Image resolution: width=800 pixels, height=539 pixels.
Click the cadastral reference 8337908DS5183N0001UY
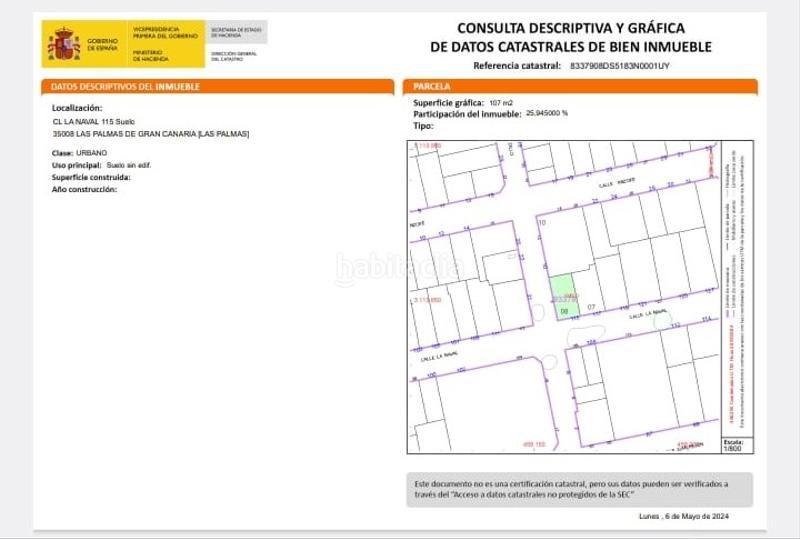(x=618, y=65)
